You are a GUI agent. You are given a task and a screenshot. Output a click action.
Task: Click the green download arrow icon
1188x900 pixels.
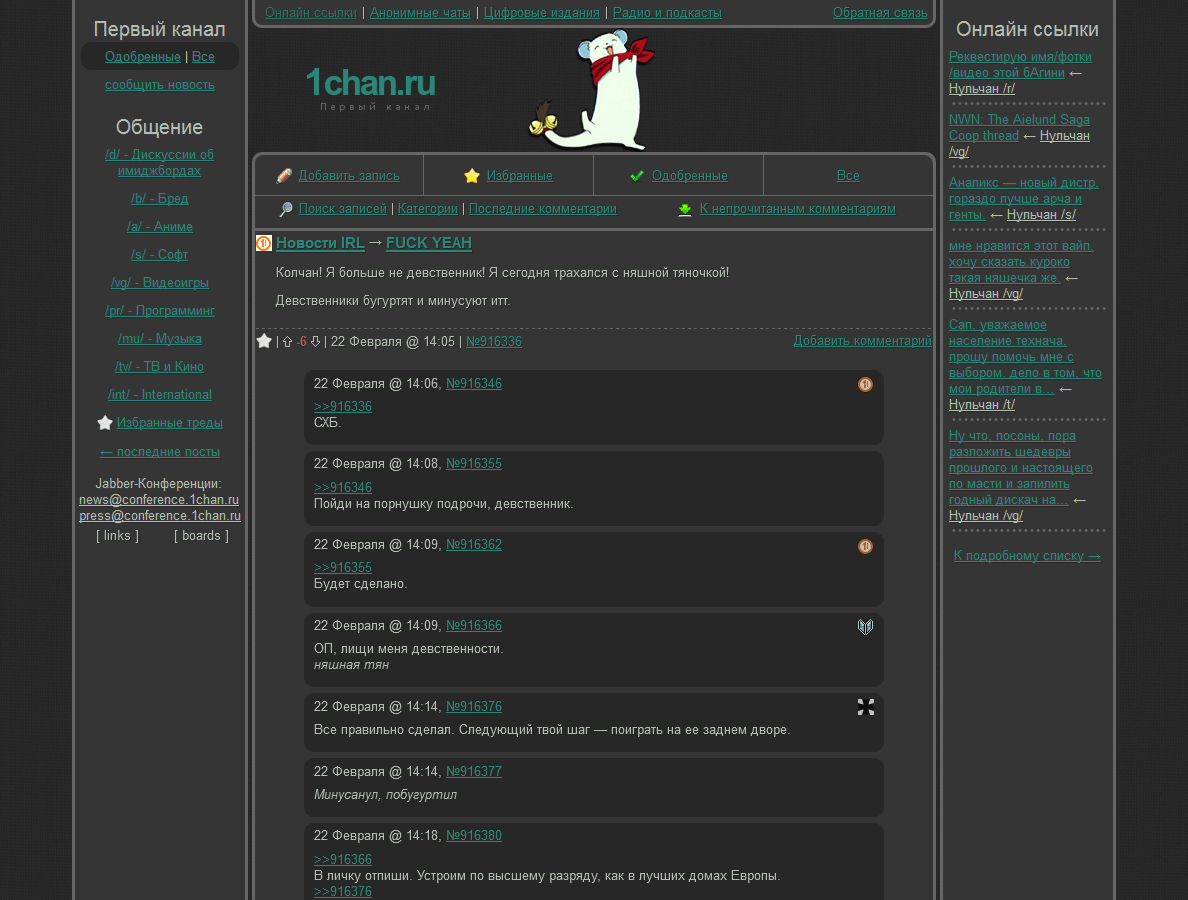685,210
